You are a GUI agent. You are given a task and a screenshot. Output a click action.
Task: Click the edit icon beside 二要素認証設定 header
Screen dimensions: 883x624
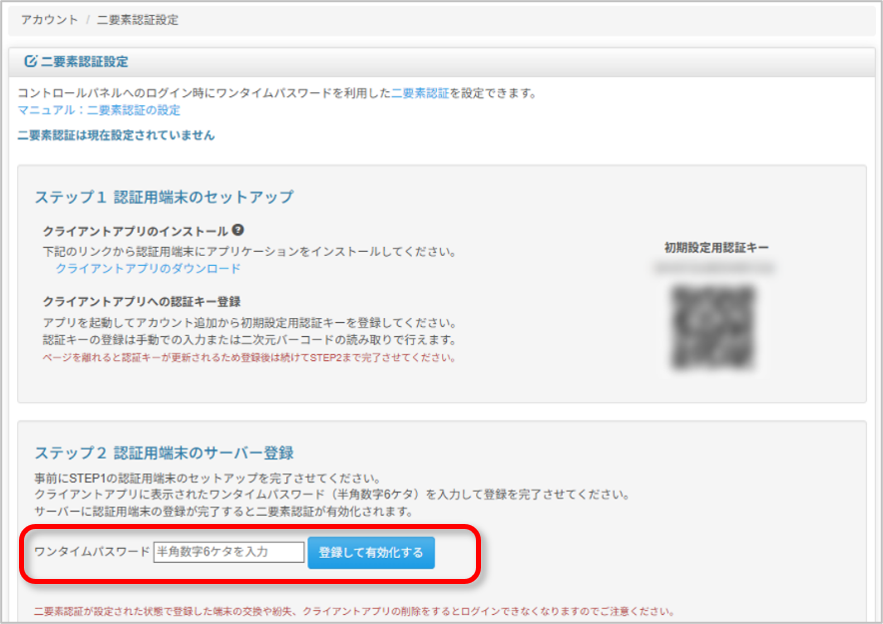coord(30,61)
